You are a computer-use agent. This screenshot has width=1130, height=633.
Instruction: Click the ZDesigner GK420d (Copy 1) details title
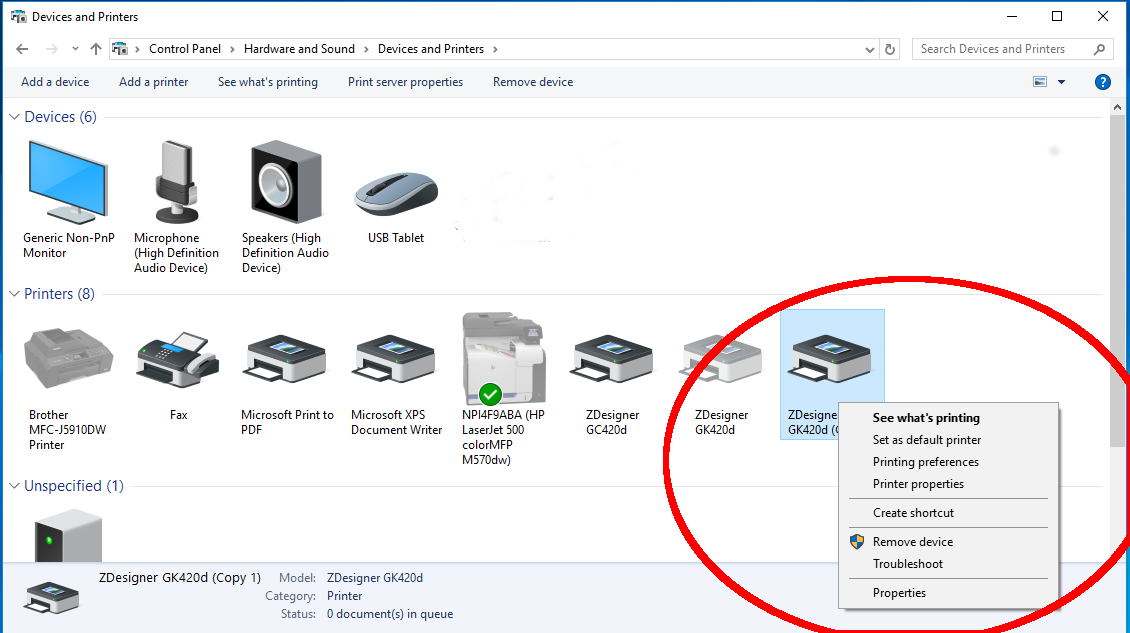179,577
